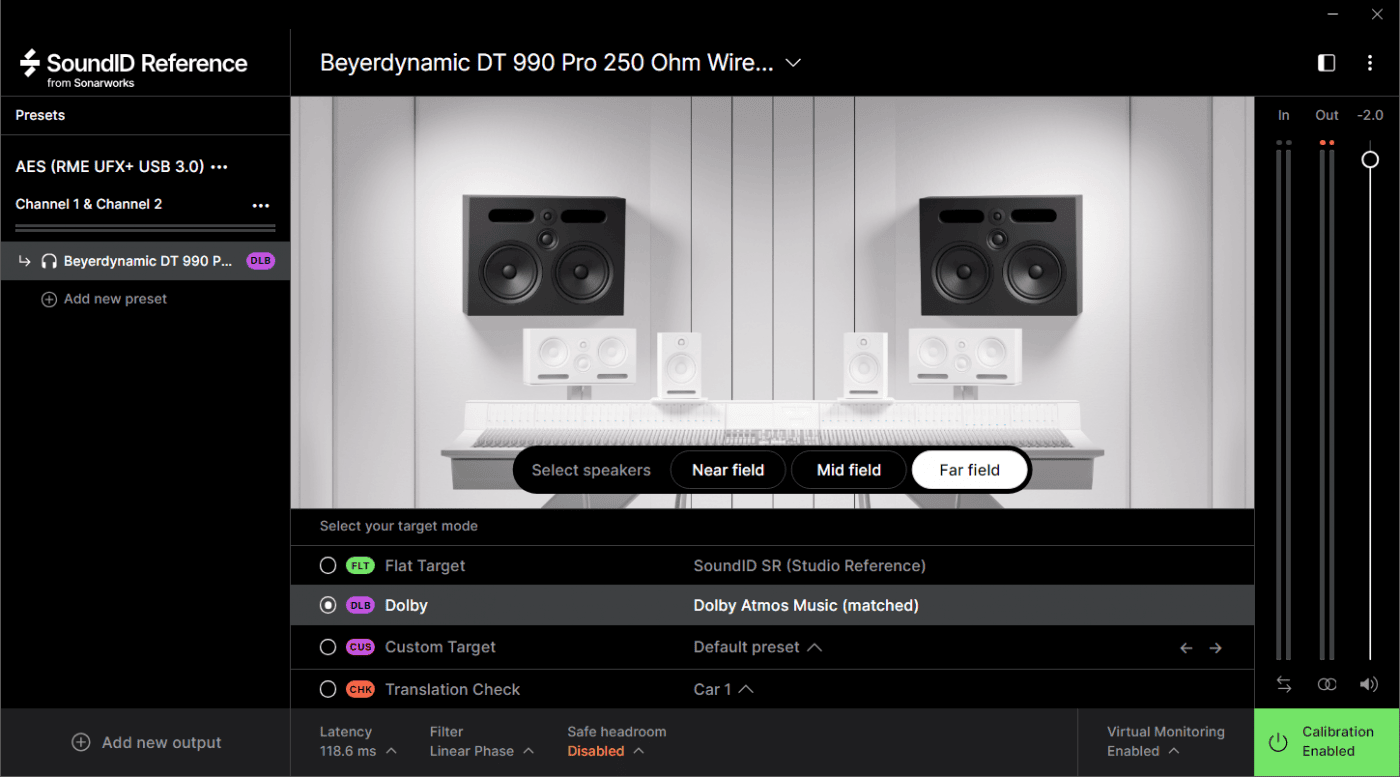Toggle the Calibration Enabled power button
The height and width of the screenshot is (777, 1400).
(1278, 742)
